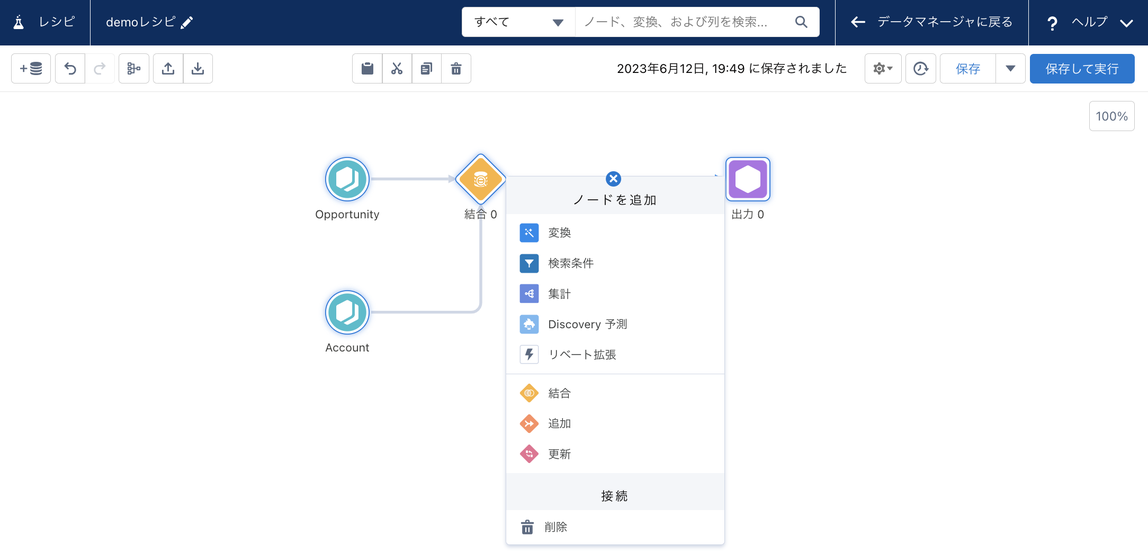Click the copy node icon
Viewport: 1148px width, 555px height.
427,69
